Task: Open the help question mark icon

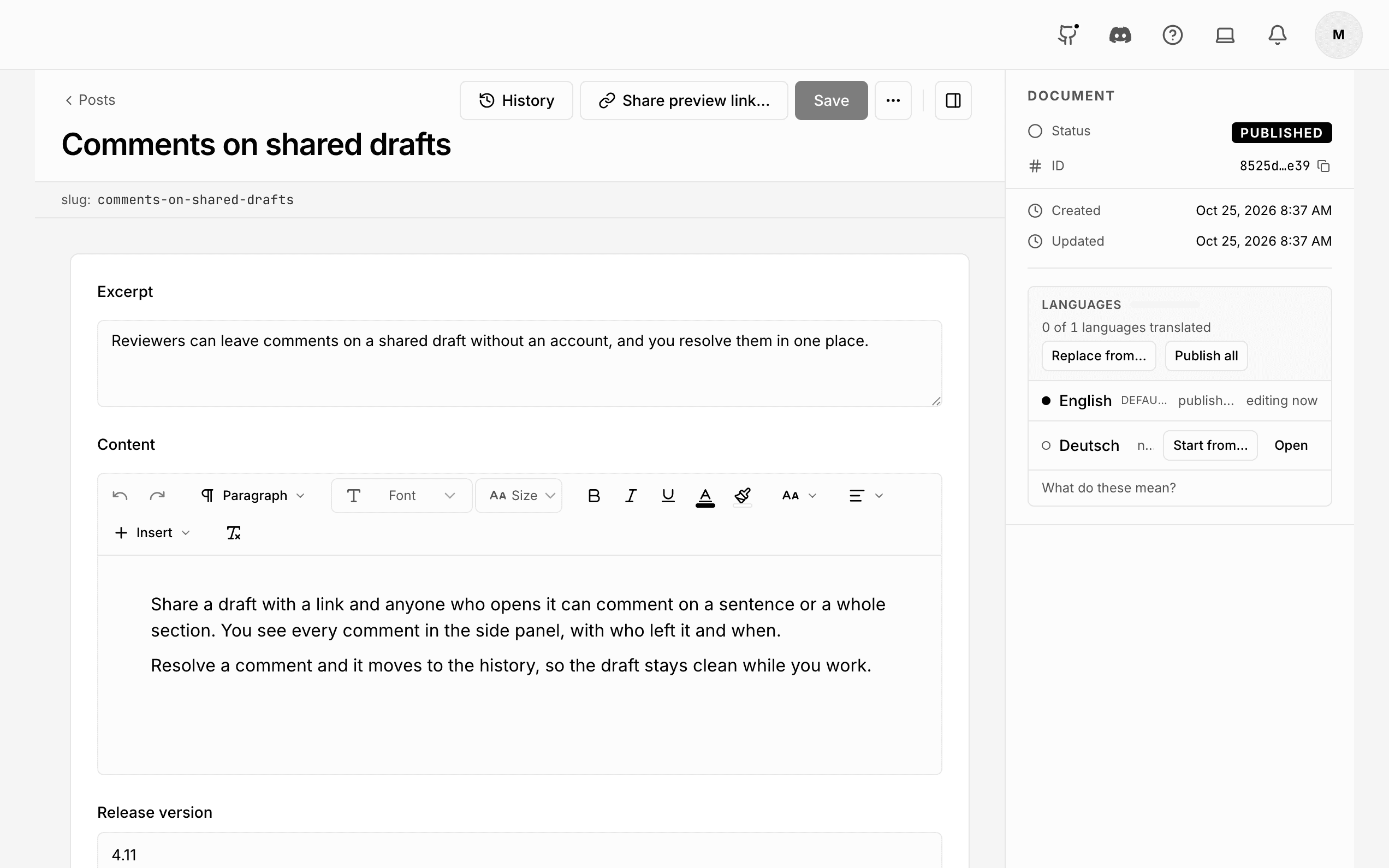Action: point(1172,35)
